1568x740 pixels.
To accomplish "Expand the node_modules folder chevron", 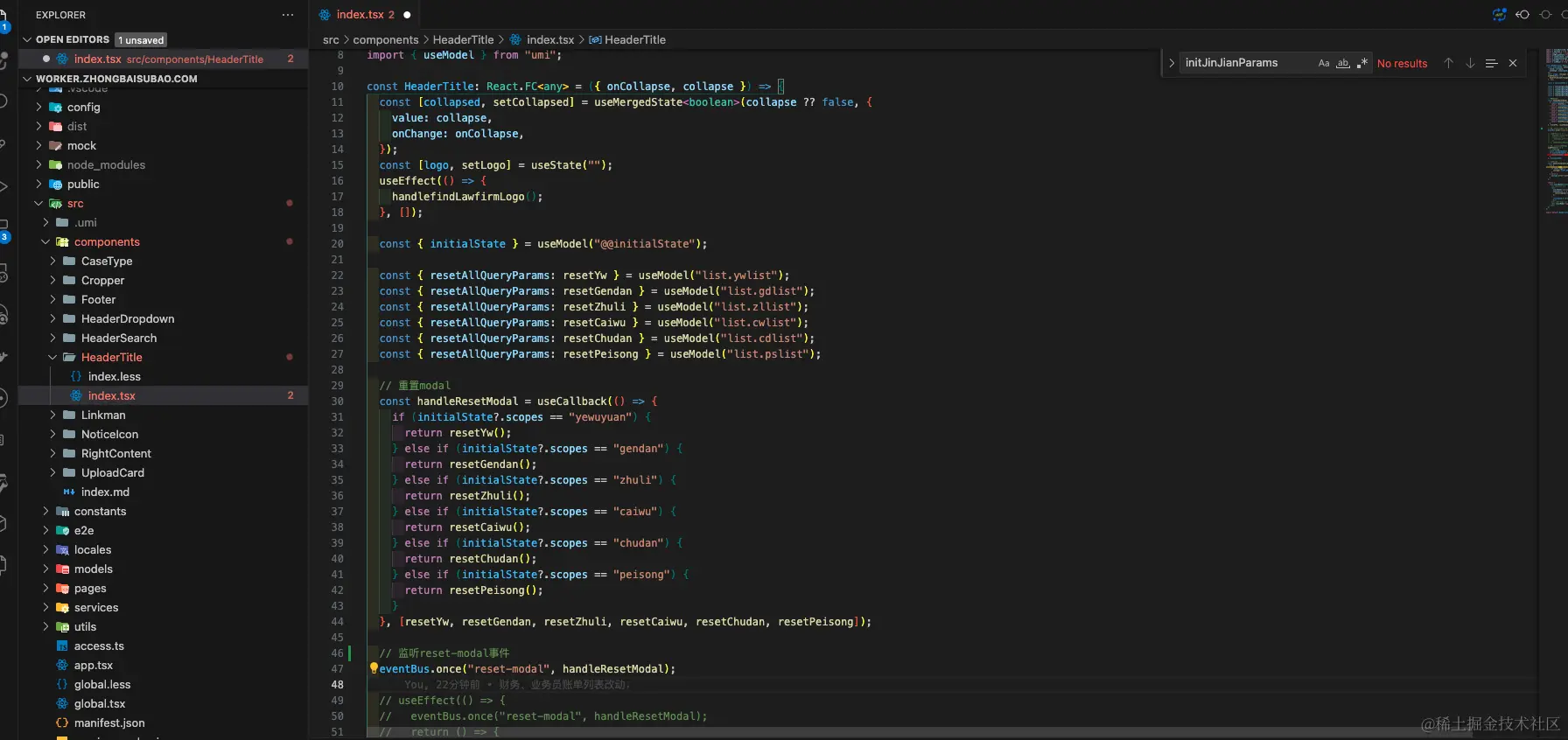I will [38, 164].
